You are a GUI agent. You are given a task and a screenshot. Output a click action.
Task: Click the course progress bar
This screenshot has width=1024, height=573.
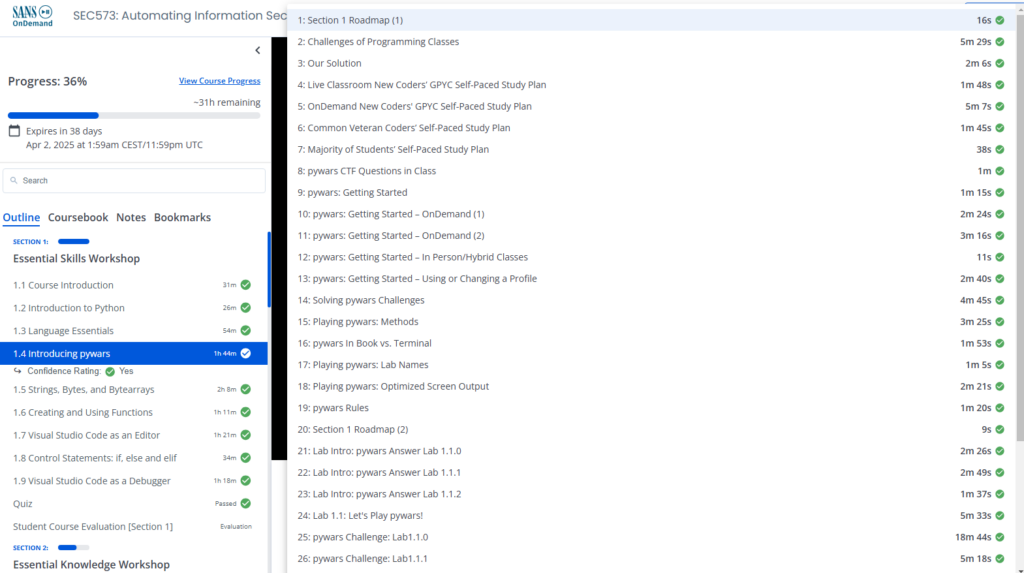pyautogui.click(x=134, y=115)
